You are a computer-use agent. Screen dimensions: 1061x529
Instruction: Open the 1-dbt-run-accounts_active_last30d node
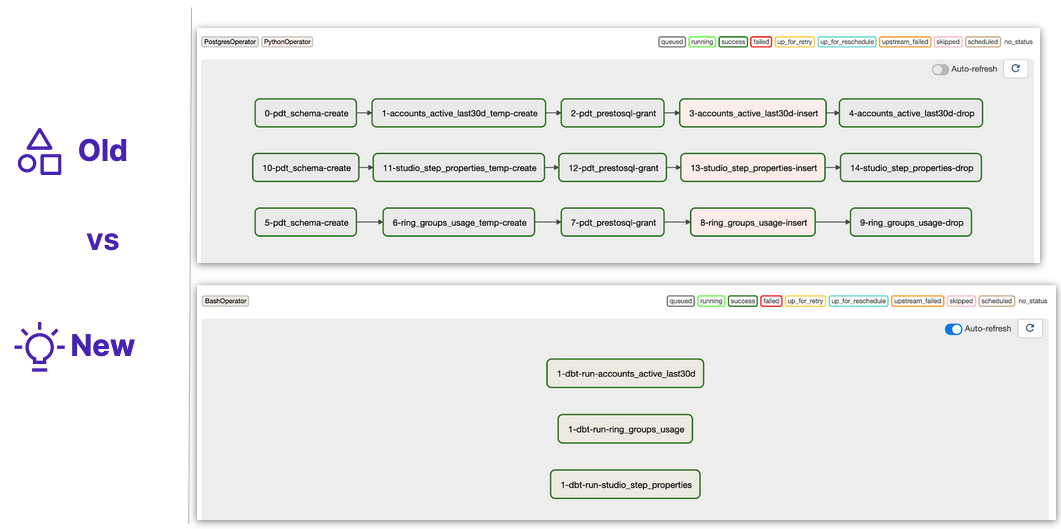626,374
